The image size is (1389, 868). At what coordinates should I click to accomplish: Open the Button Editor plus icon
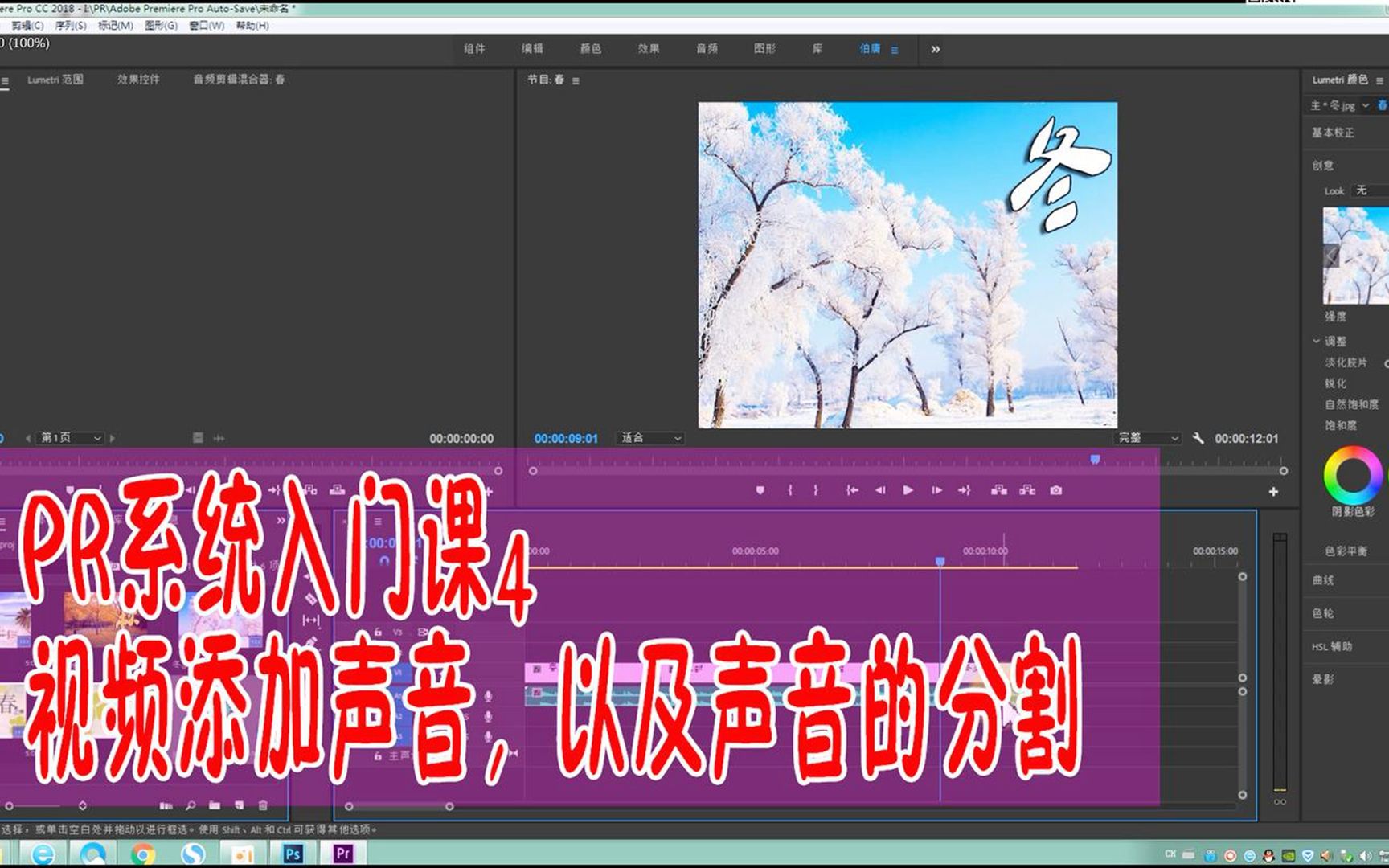pos(1273,492)
